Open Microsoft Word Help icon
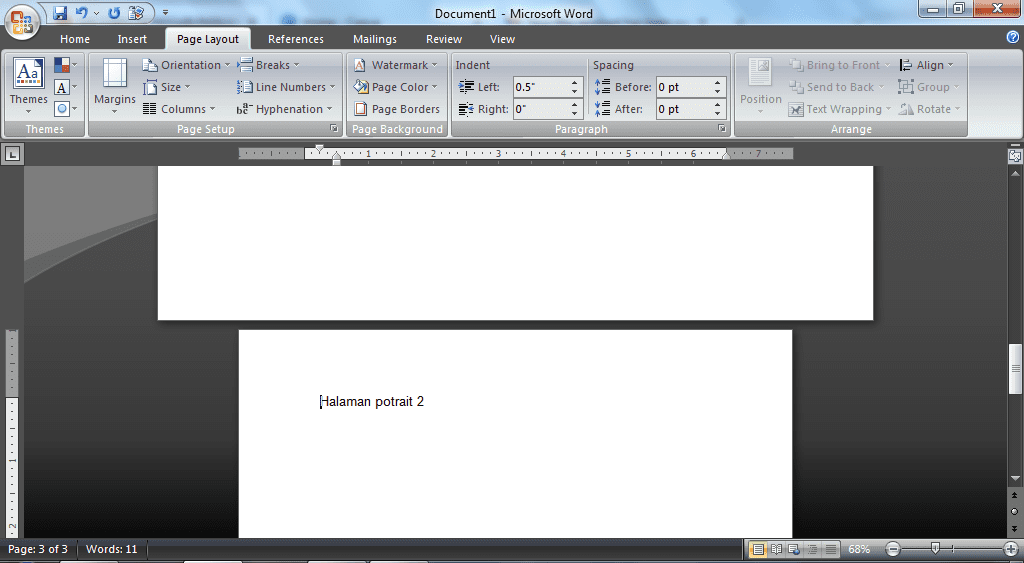This screenshot has height=563, width=1024. pos(1013,37)
